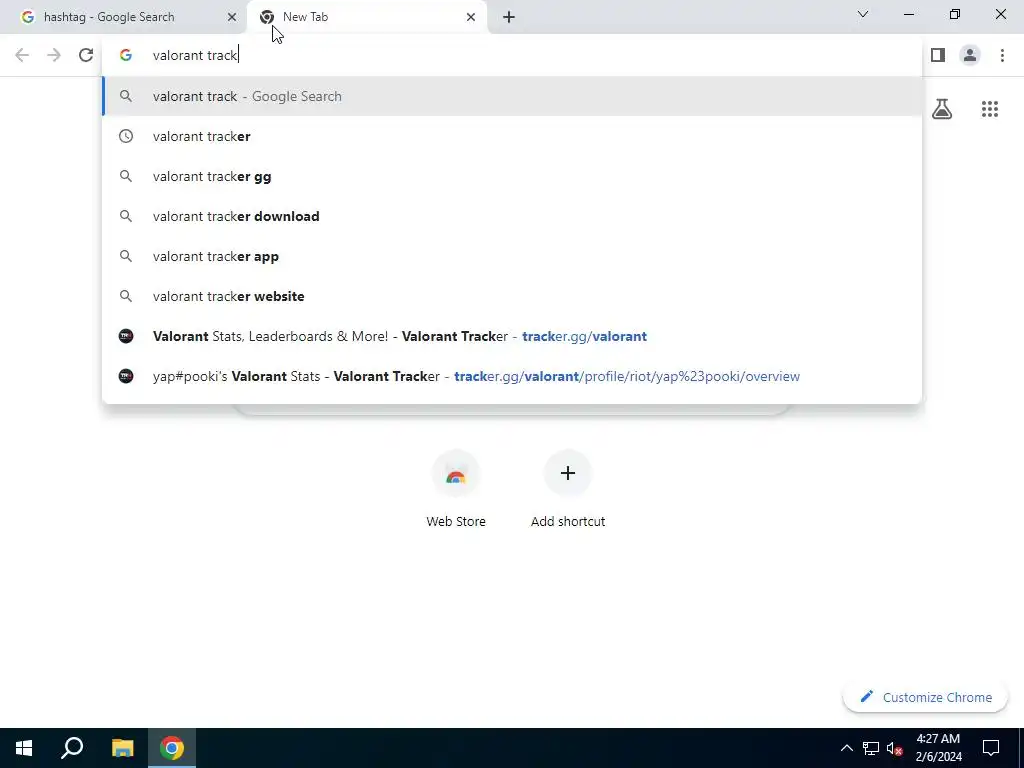This screenshot has height=768, width=1024.
Task: Click magnifier icon beside 'valorant tracker download'
Action: coord(126,216)
